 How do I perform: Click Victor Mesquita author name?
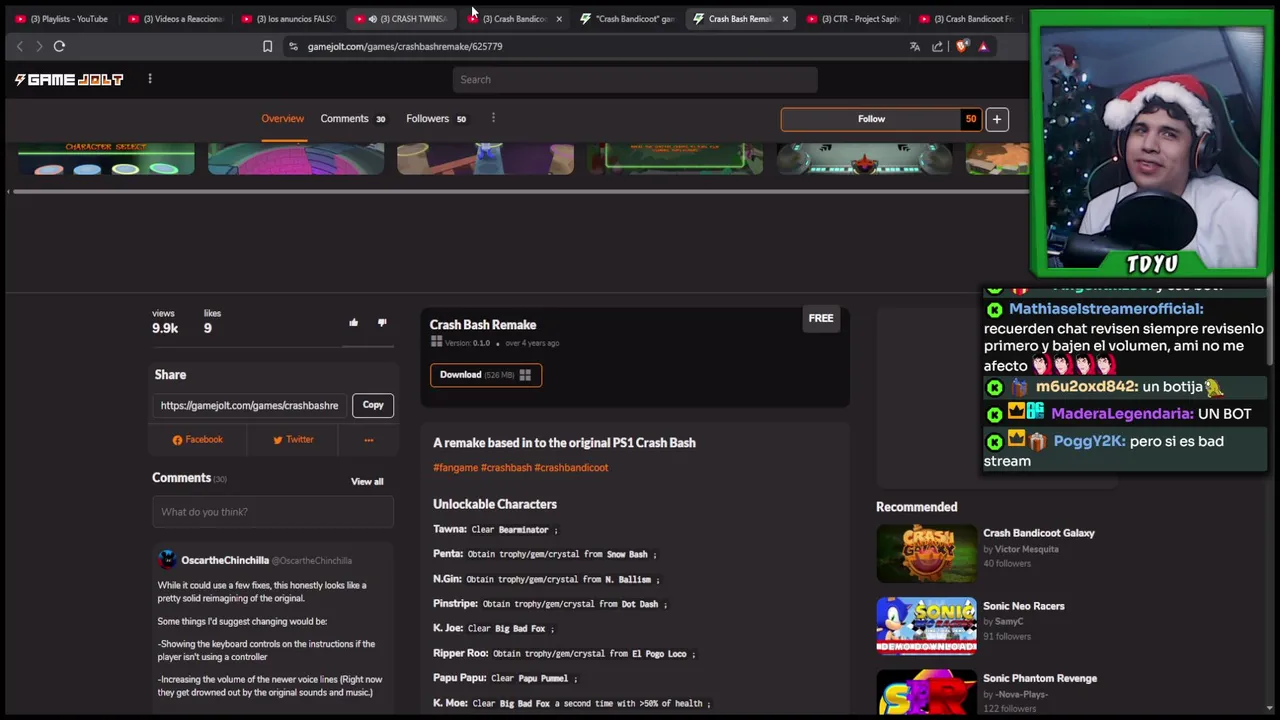coord(1027,549)
